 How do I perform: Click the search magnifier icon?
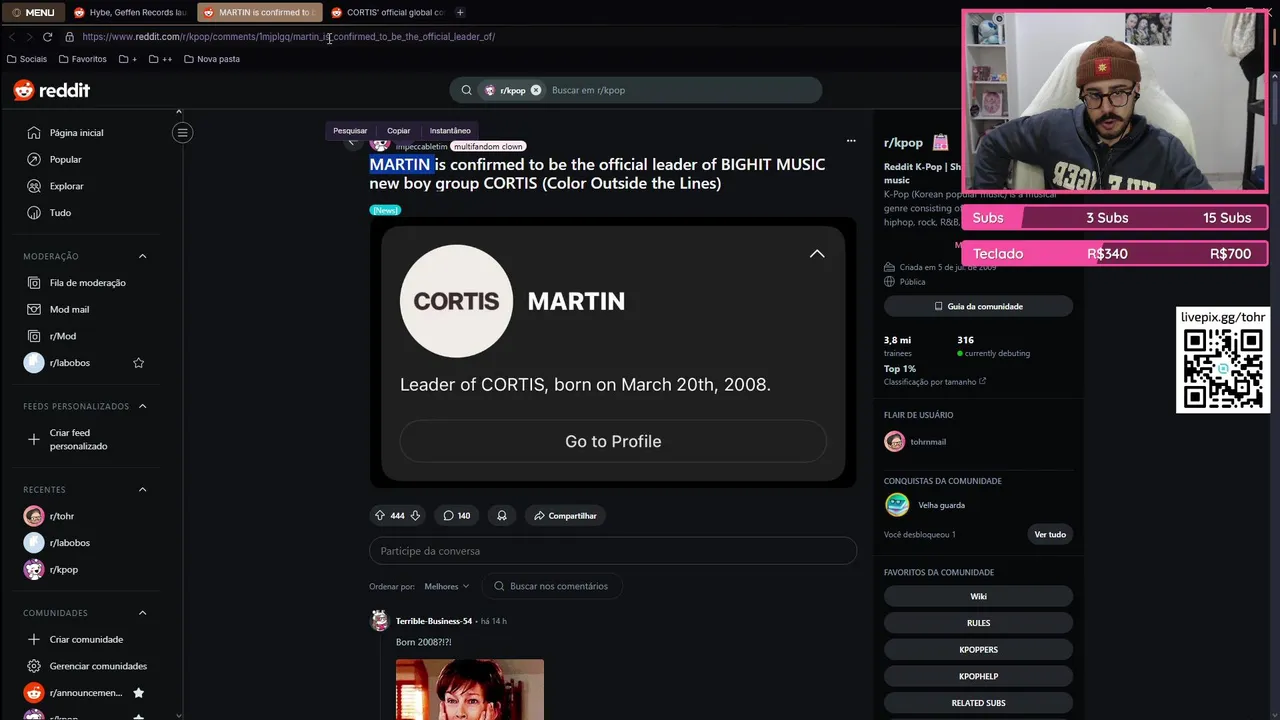coord(466,90)
